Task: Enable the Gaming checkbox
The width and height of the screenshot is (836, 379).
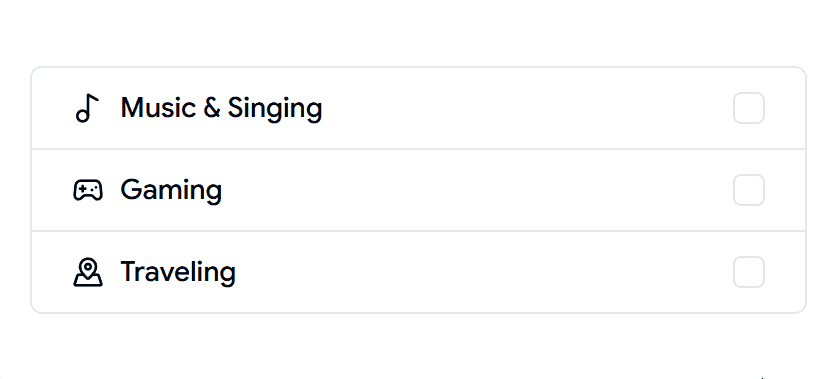Action: (x=749, y=190)
